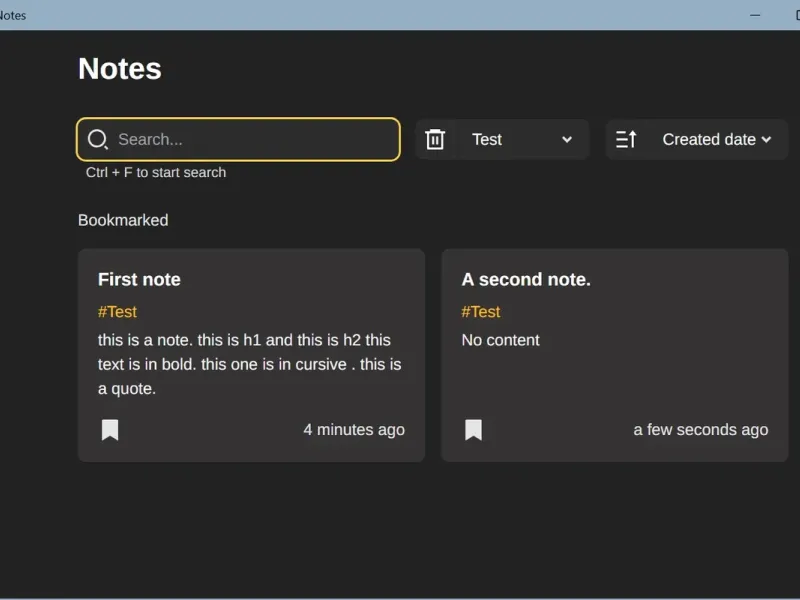800x600 pixels.
Task: Select the #Test tag on A second note
Action: [481, 312]
